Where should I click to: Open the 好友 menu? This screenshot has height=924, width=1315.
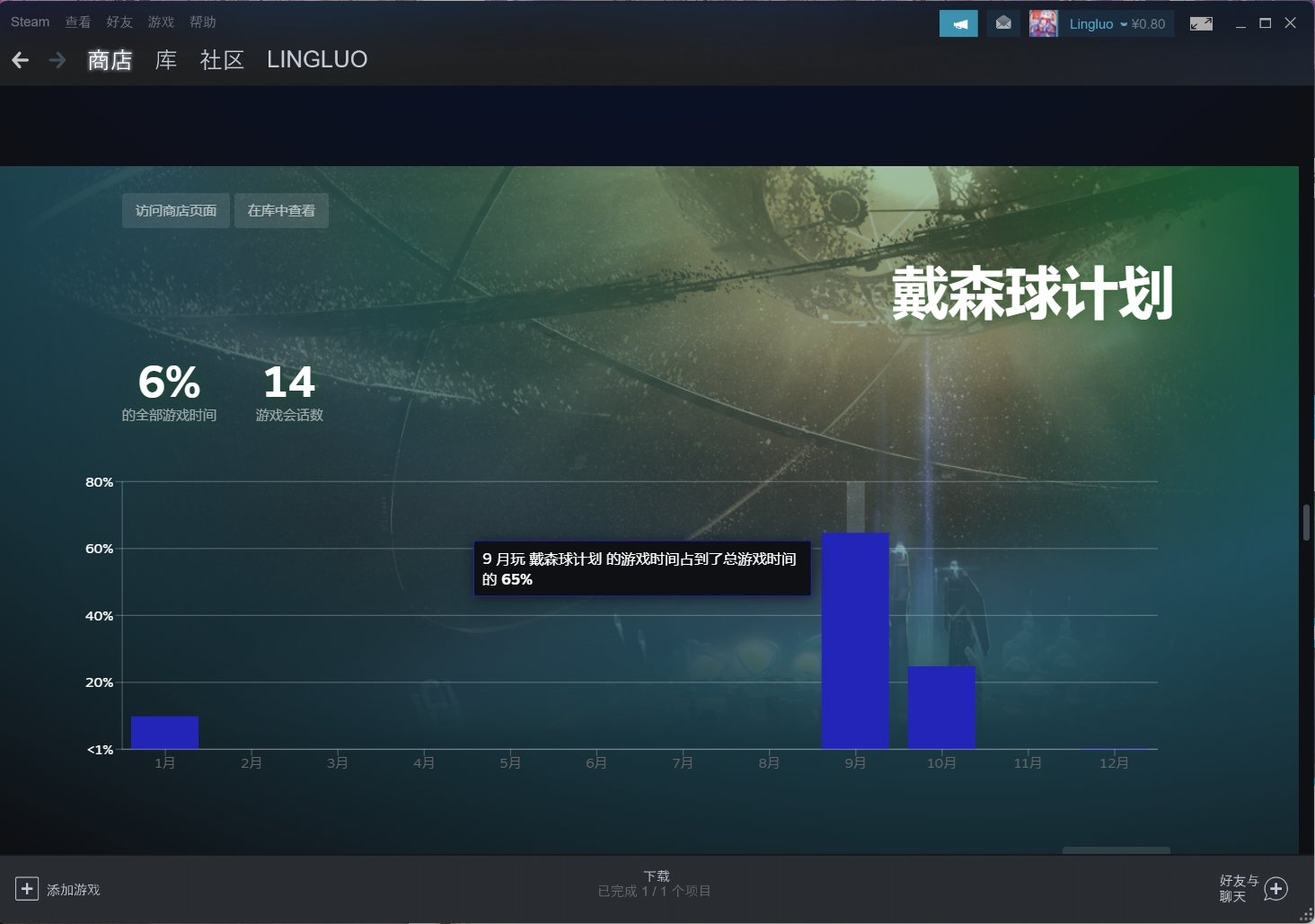[119, 22]
